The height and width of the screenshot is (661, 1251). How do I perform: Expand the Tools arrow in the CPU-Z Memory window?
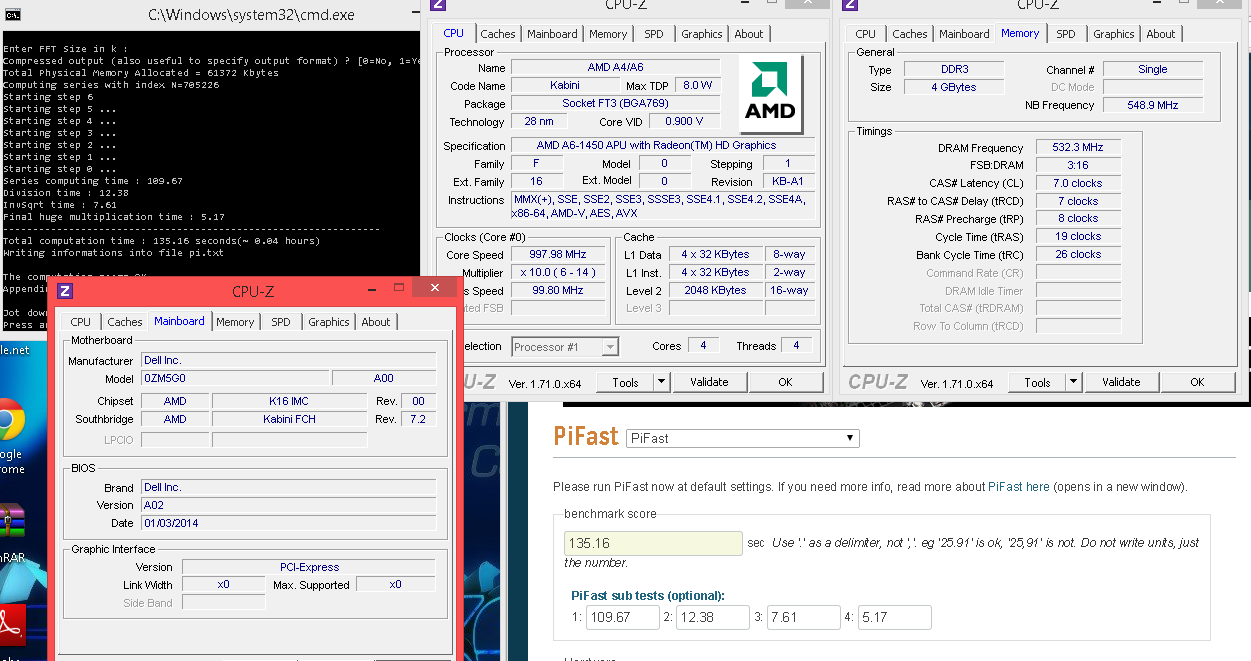point(1073,382)
